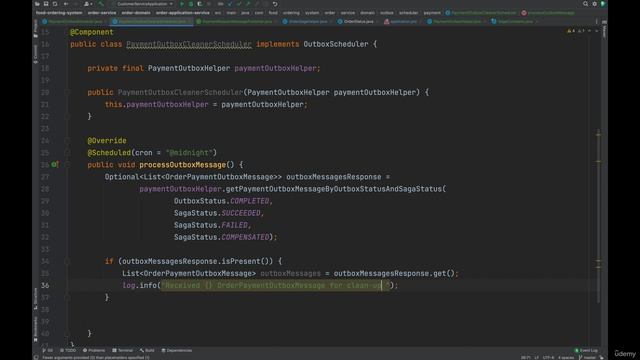Select the active PaymentOutboxCleanerScheduler.java tab
Screen dimensions: 640x360
152,21
